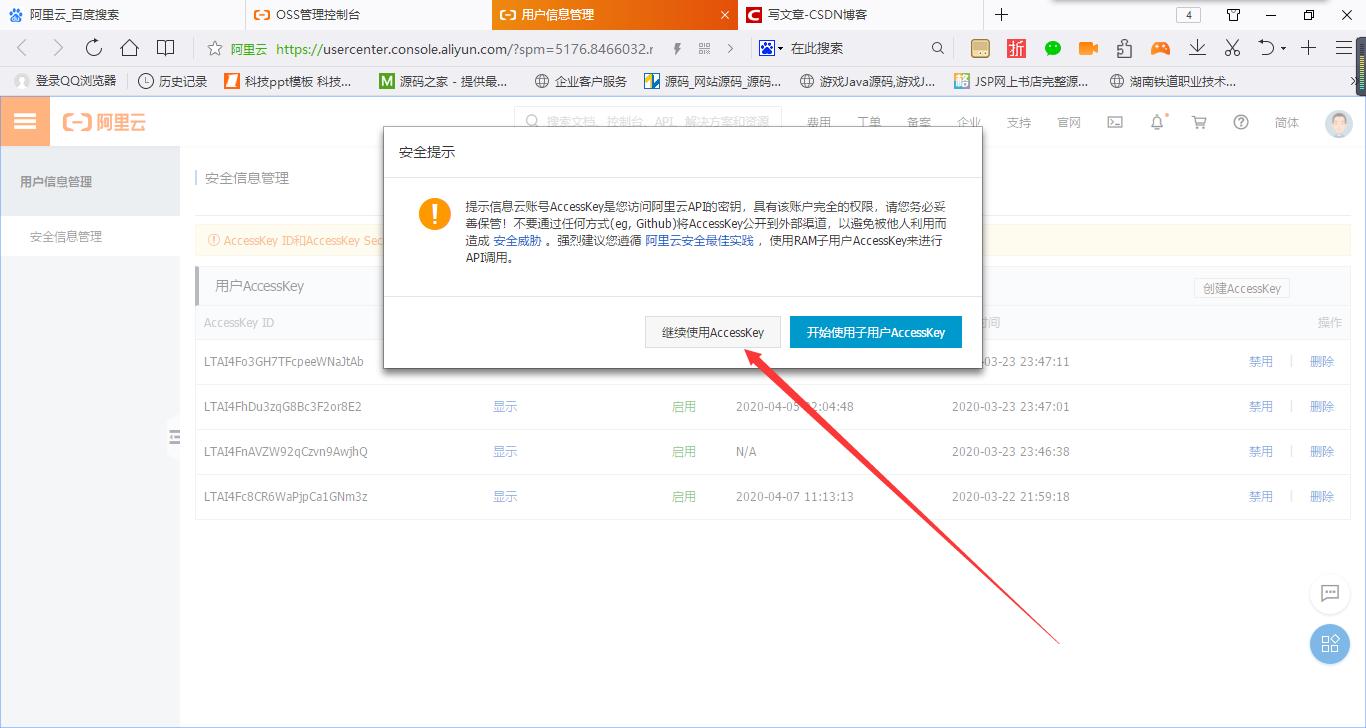Show secret for LTAI4FnAVZW92qCzvn9AwjhQ
The image size is (1366, 728).
[505, 452]
